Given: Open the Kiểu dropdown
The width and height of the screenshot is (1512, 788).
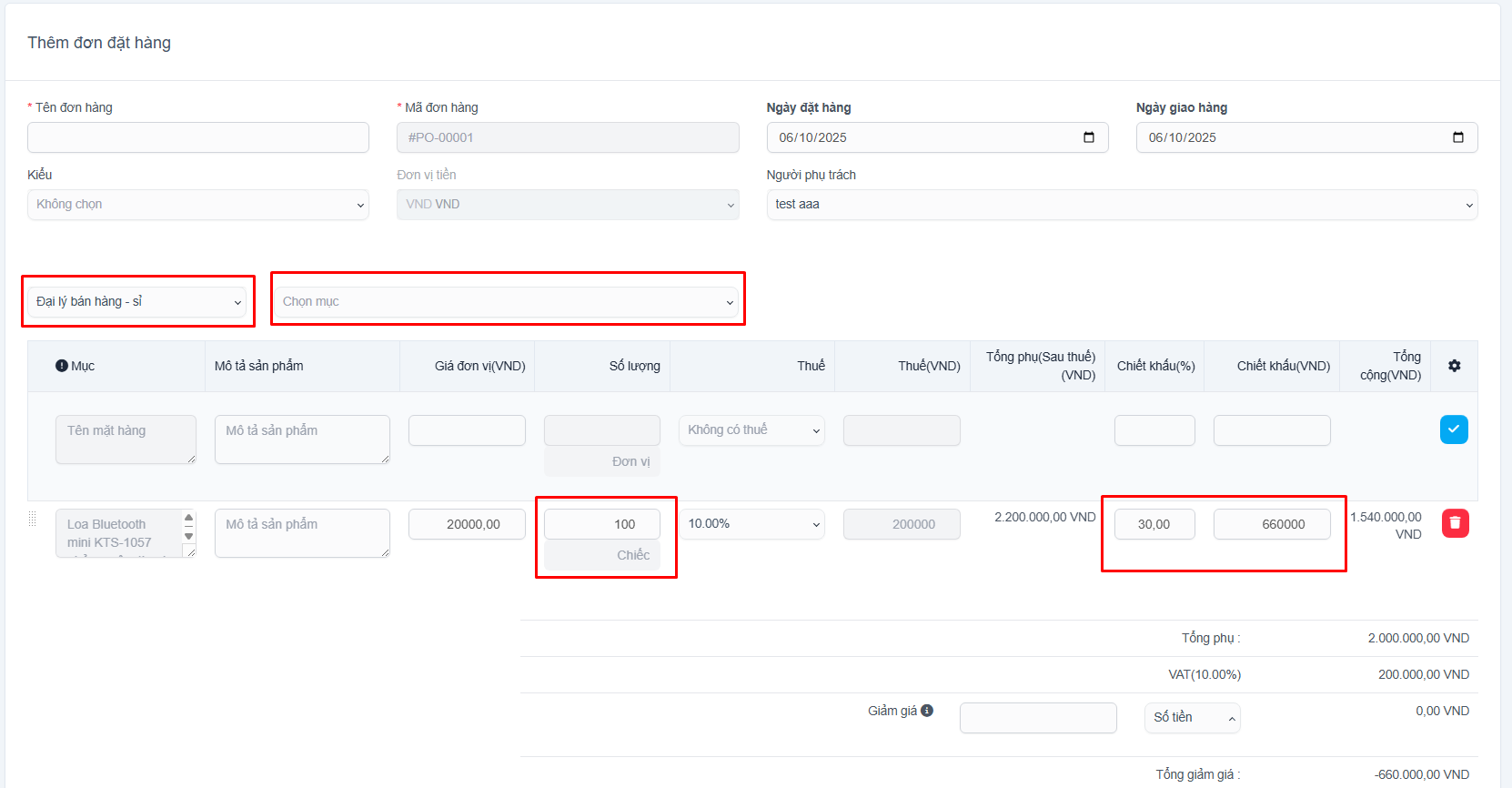Looking at the screenshot, I should click(x=197, y=205).
